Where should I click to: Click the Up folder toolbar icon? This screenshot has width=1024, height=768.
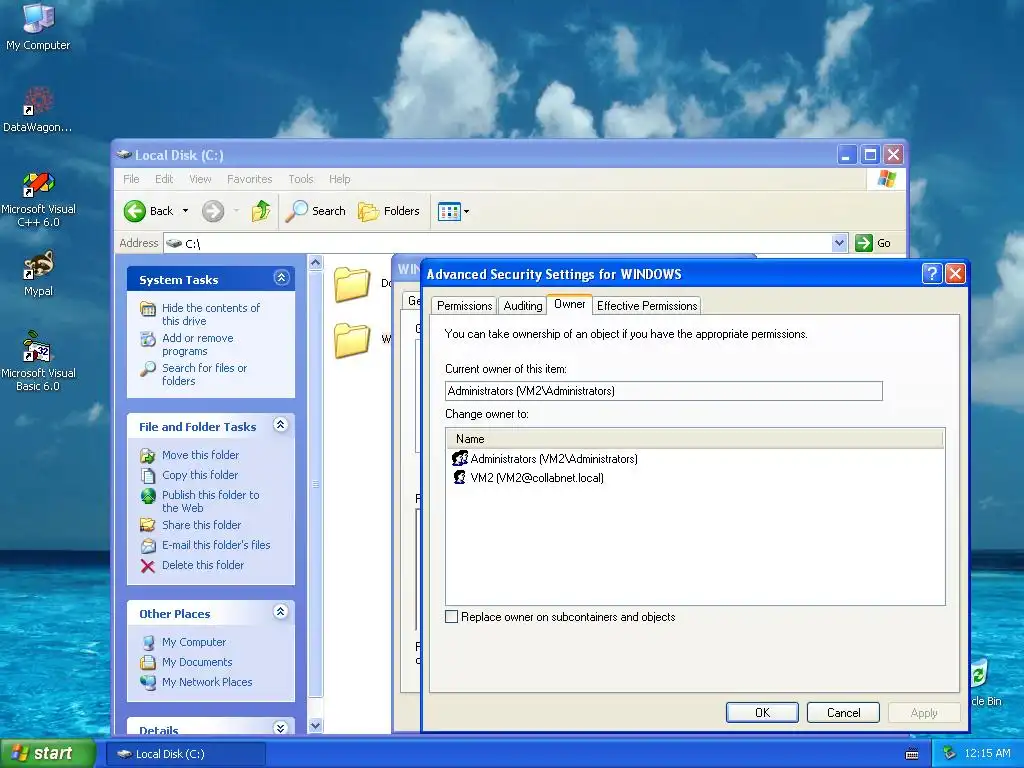tap(261, 211)
